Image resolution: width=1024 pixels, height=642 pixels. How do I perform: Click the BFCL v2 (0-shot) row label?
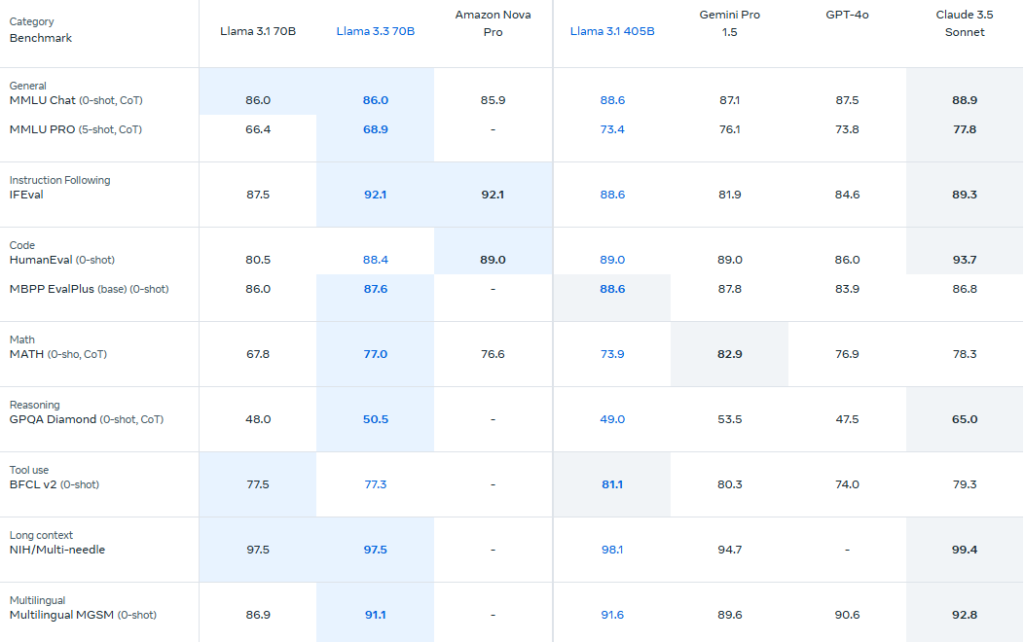pos(54,485)
